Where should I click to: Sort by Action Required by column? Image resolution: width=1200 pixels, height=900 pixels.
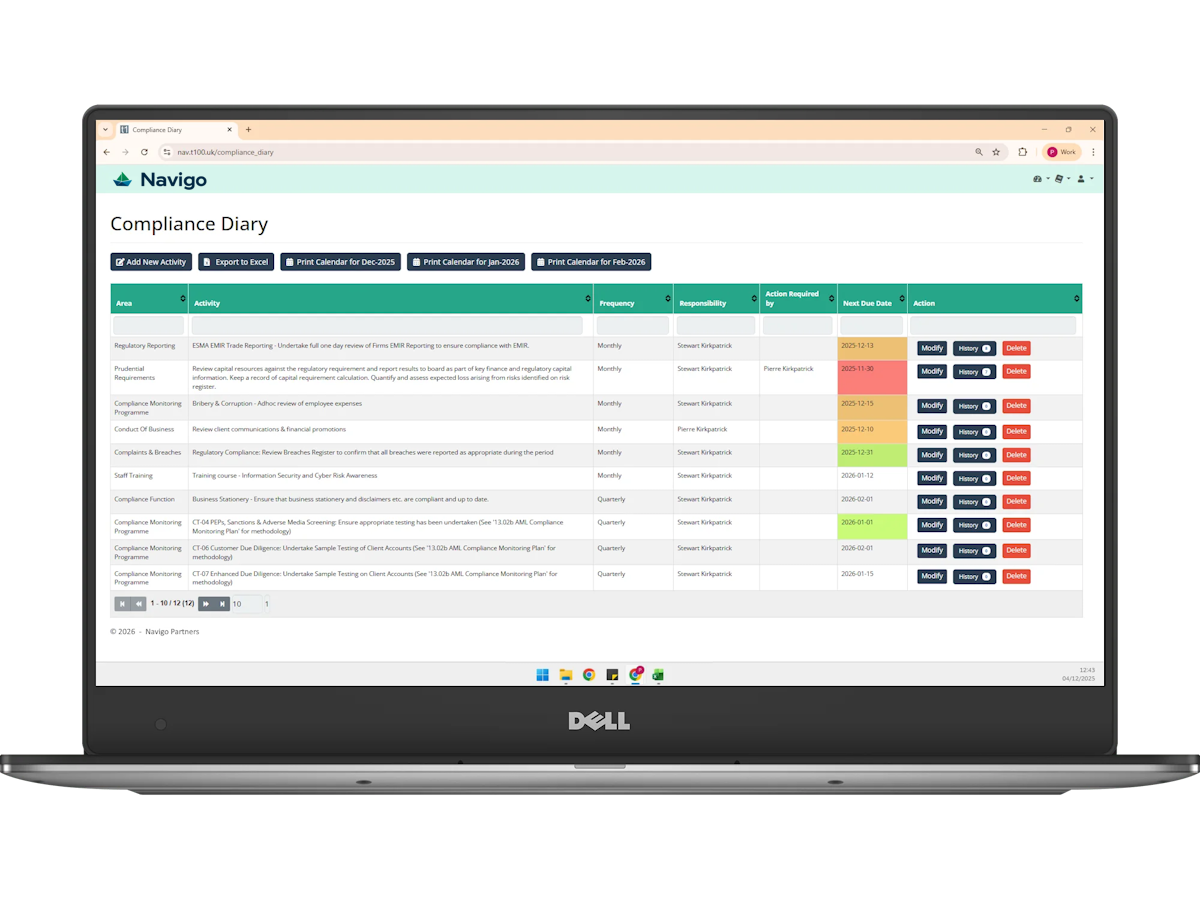coord(832,298)
